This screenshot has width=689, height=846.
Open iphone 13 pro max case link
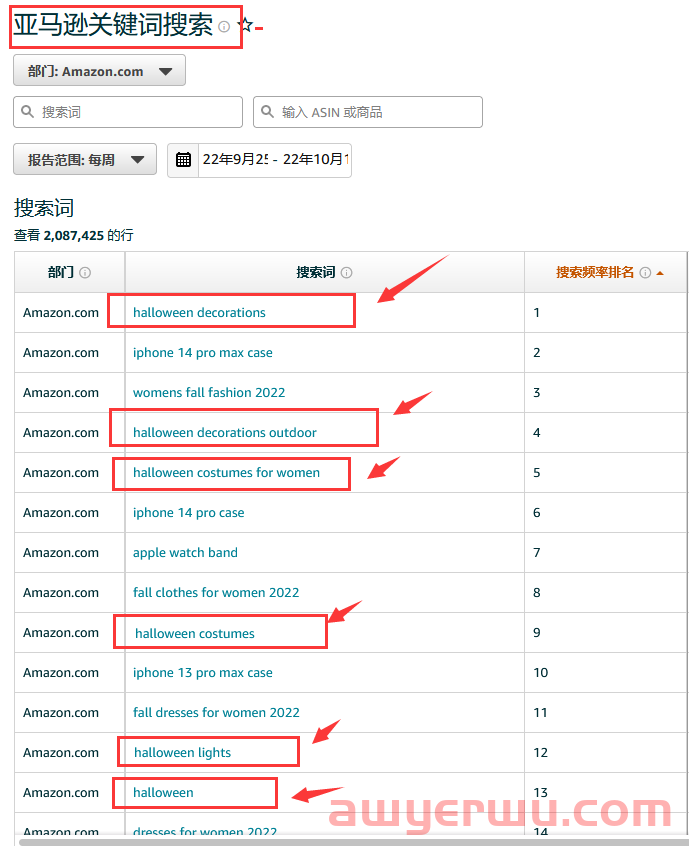pyautogui.click(x=202, y=673)
